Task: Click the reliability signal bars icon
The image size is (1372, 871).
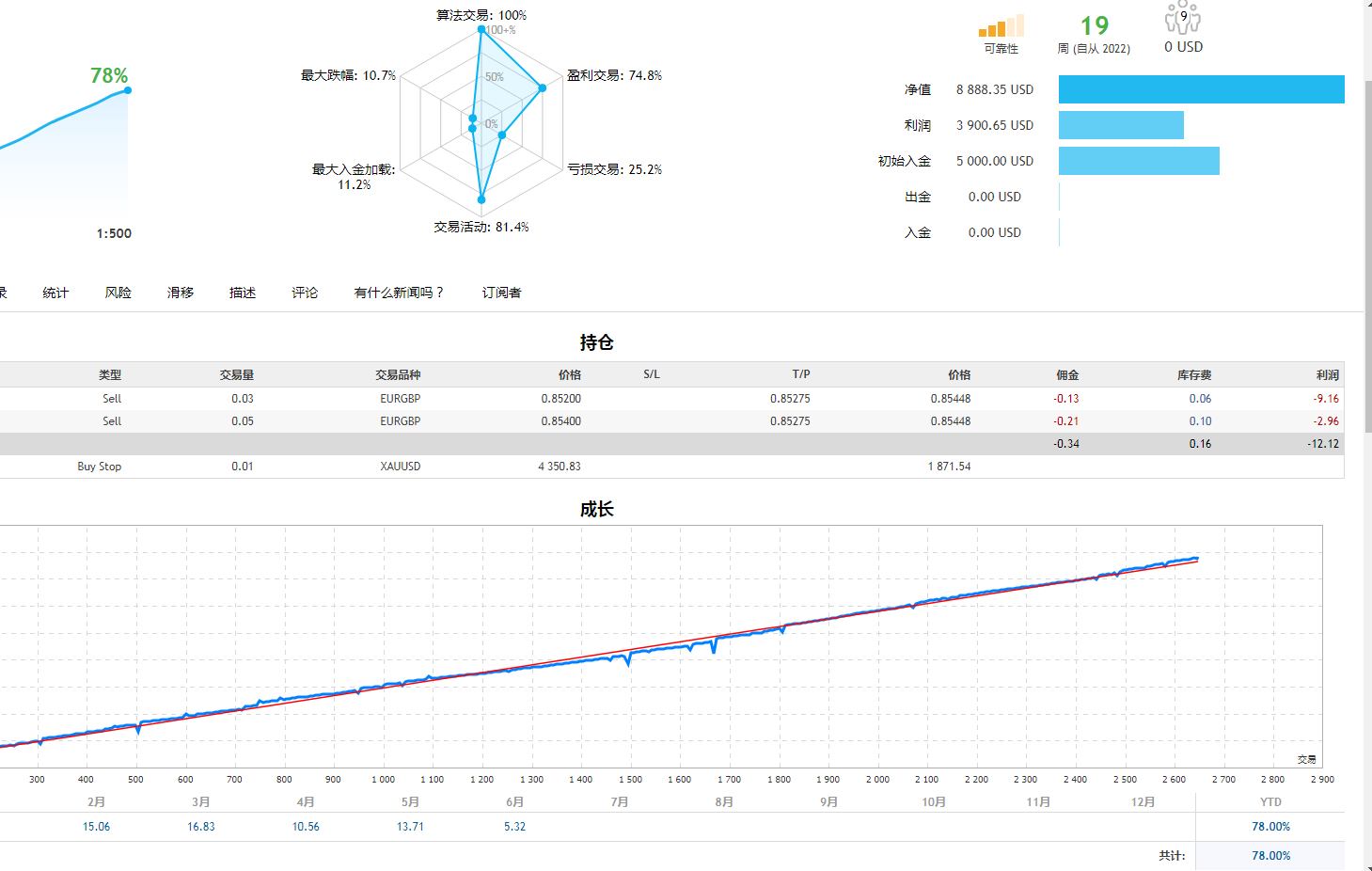Action: pos(1001,26)
